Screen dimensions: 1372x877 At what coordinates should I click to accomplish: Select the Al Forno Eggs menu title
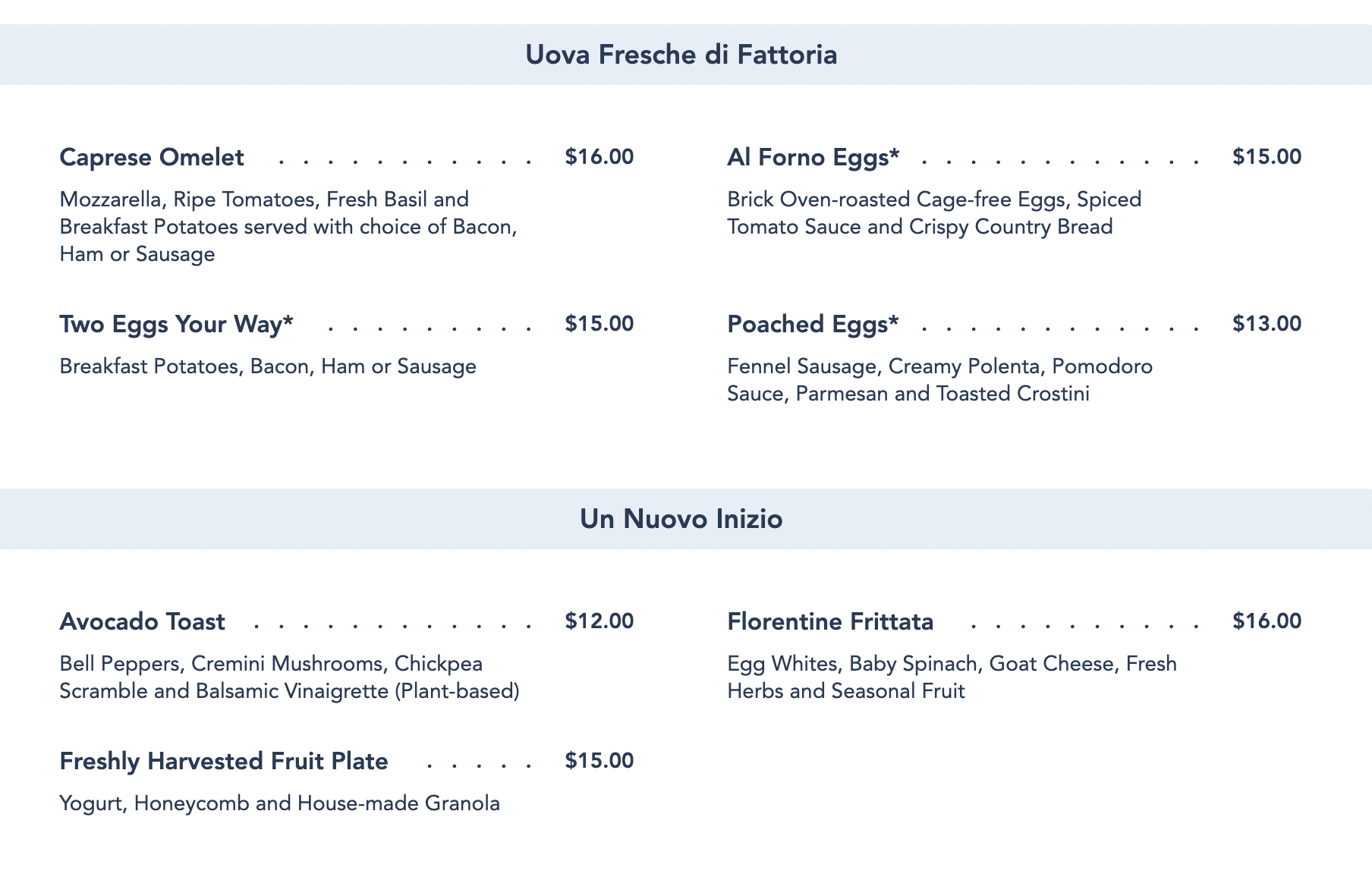[813, 157]
